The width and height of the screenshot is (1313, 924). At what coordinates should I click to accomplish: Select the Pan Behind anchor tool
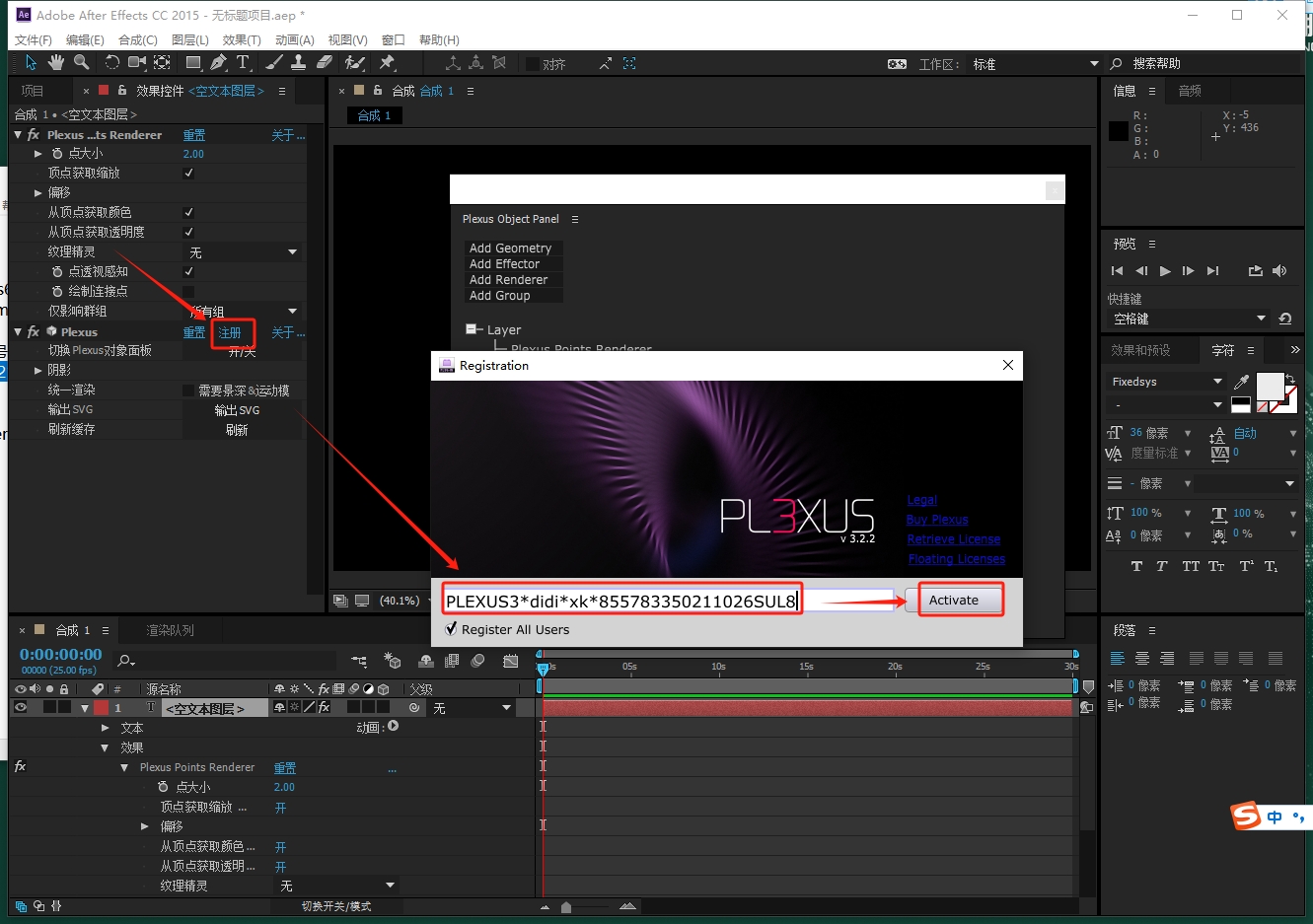point(162,63)
